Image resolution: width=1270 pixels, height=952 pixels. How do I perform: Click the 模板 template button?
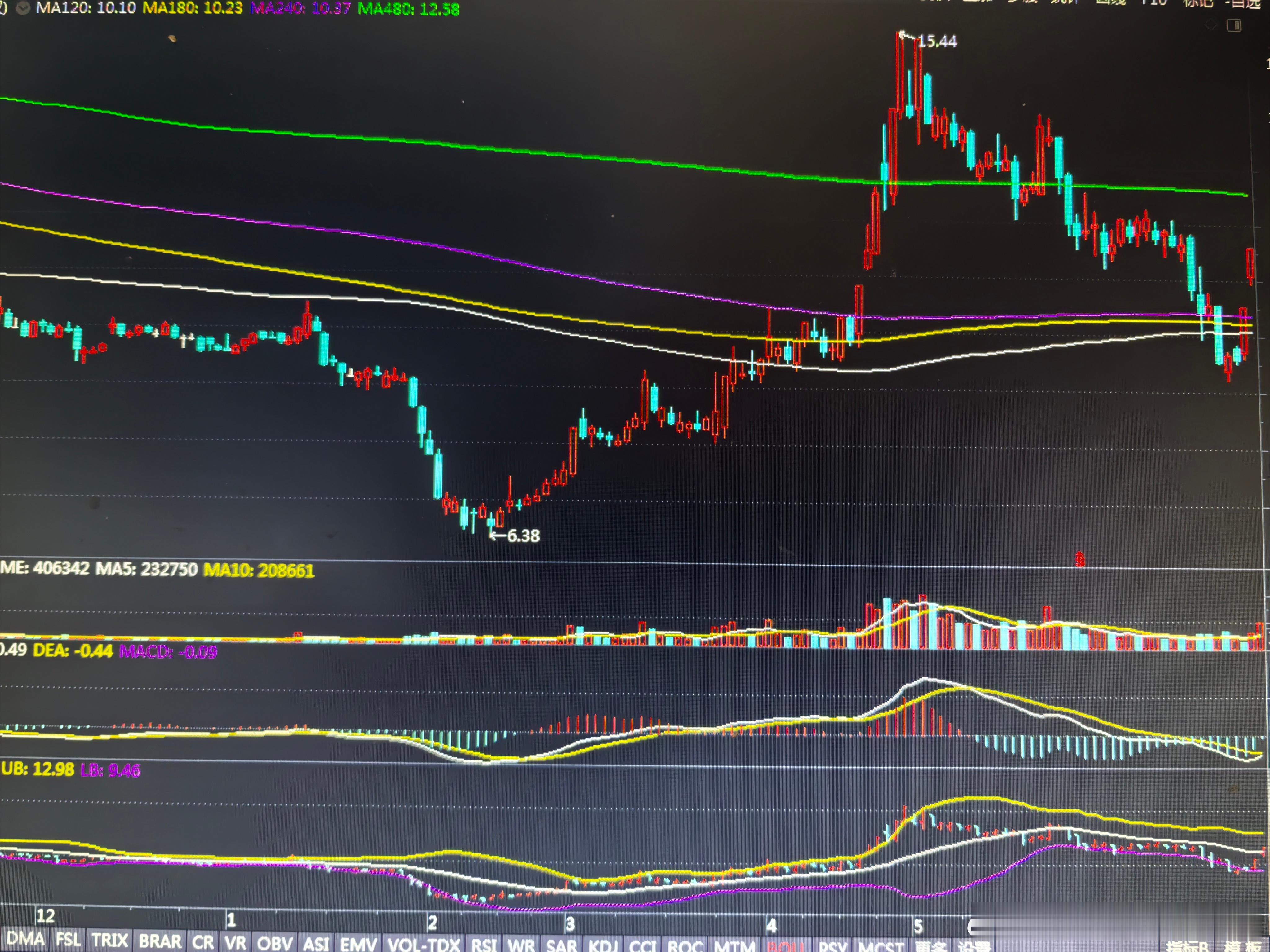1242,946
